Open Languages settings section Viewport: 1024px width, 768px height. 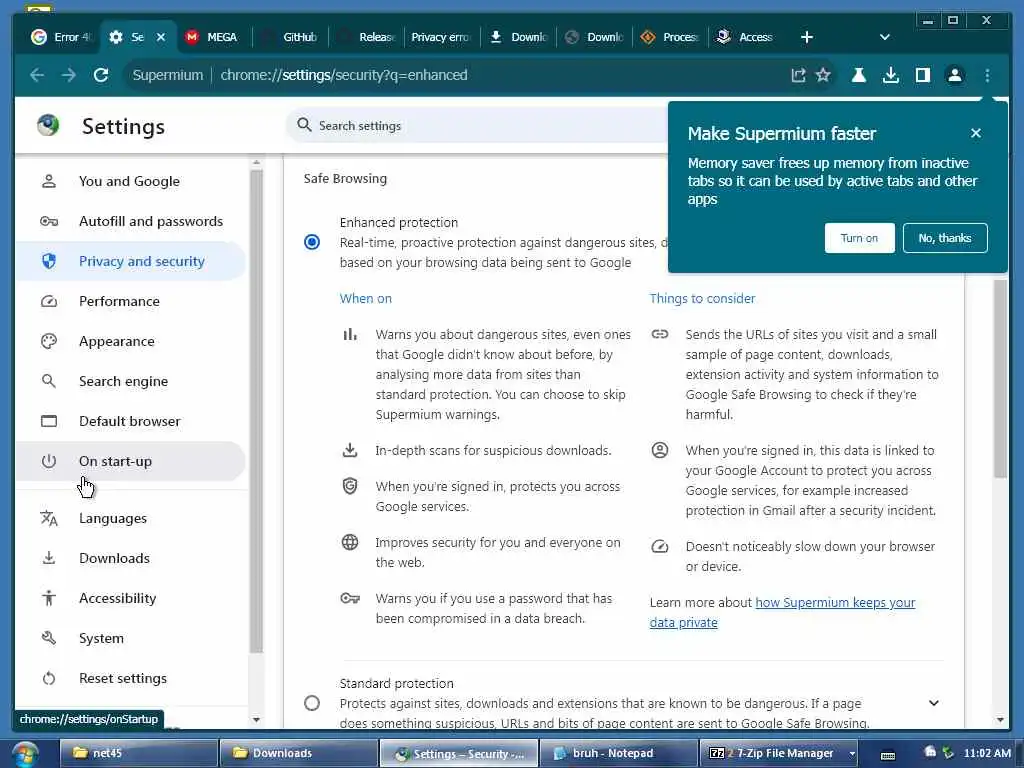tap(129, 519)
